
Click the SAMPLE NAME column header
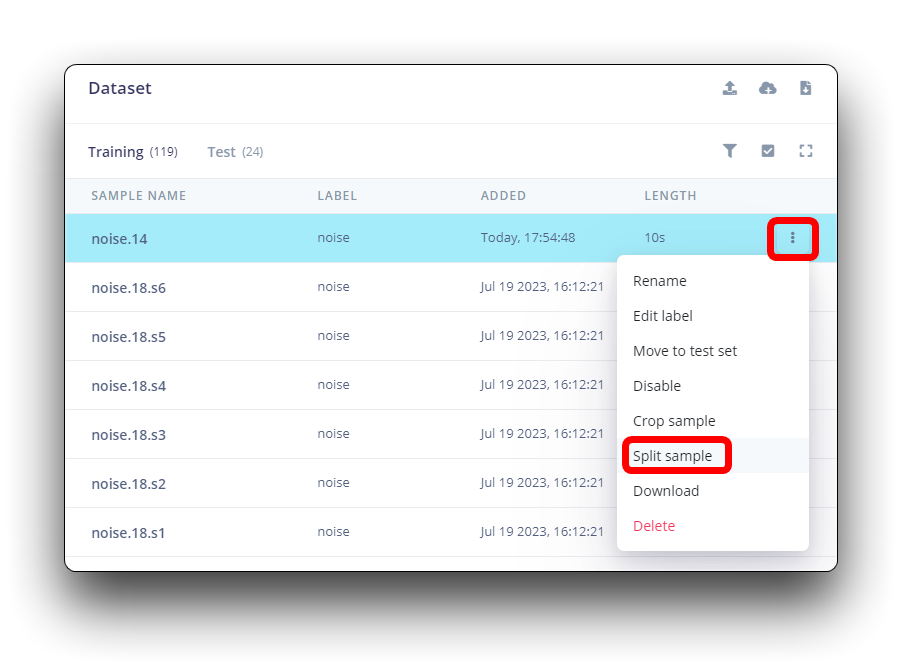pos(139,196)
